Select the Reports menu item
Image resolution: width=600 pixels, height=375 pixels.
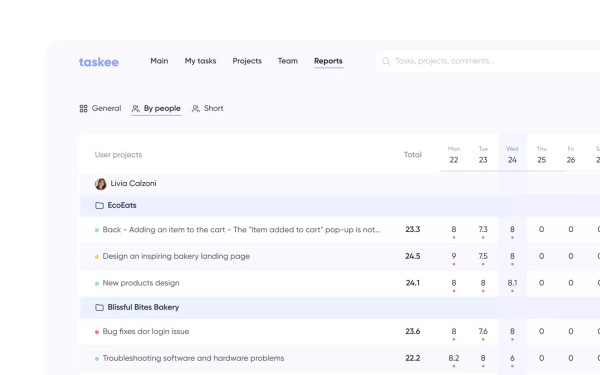pos(328,61)
